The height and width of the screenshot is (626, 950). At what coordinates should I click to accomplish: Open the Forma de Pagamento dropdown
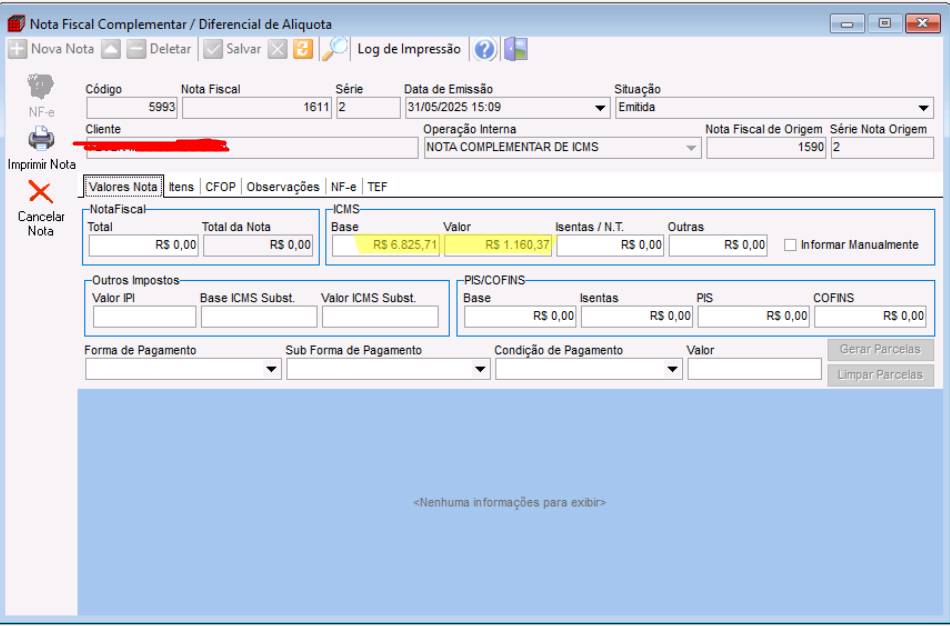pyautogui.click(x=271, y=369)
